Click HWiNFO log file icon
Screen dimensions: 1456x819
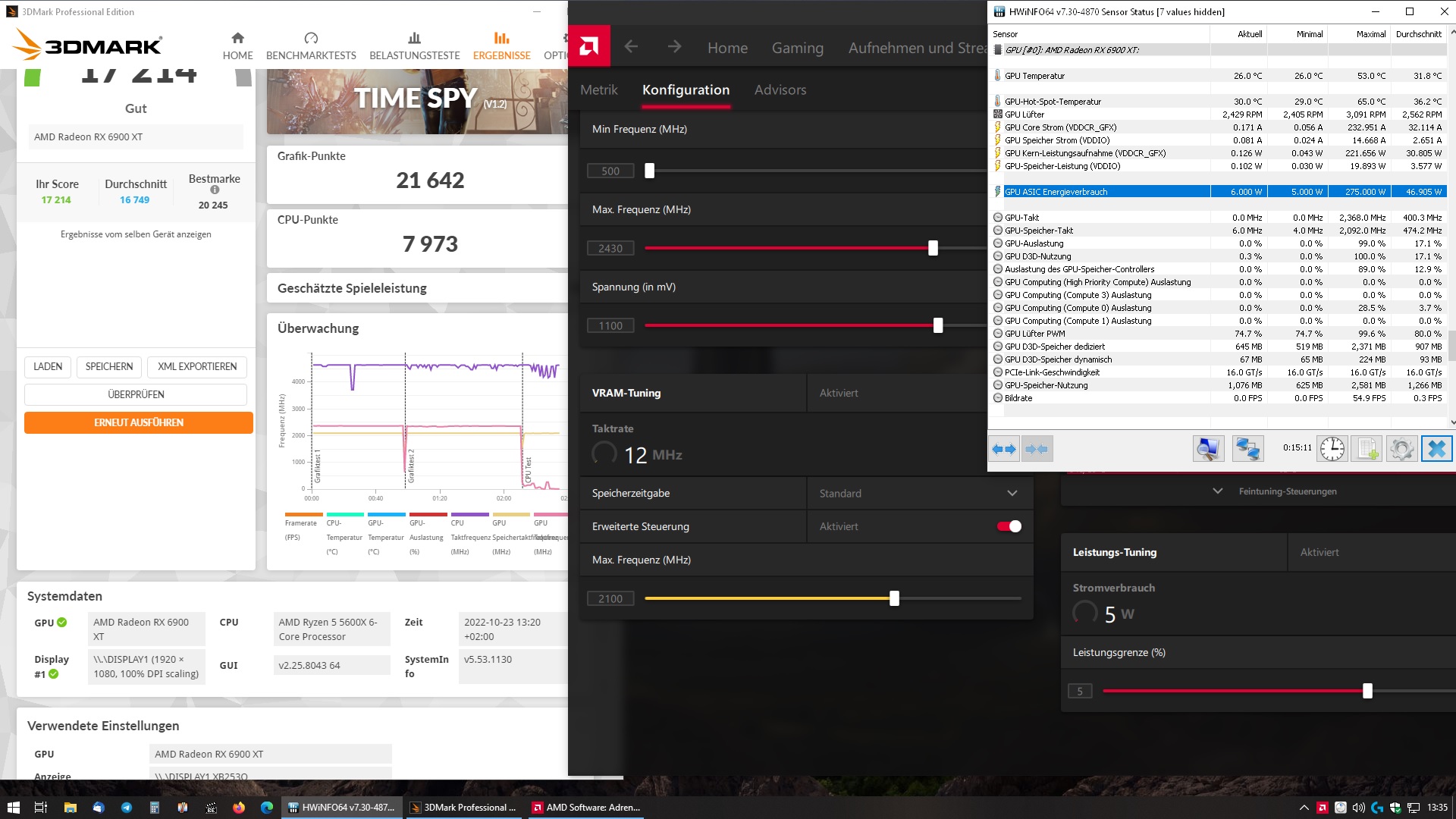pyautogui.click(x=1367, y=449)
